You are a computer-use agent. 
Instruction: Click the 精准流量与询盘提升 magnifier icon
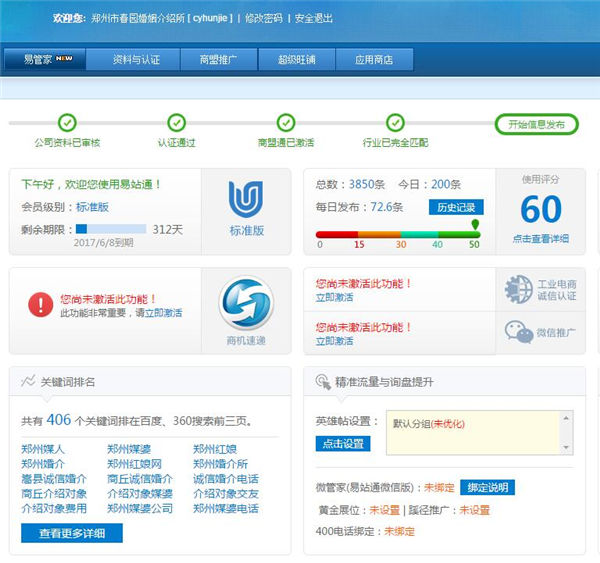pos(322,382)
